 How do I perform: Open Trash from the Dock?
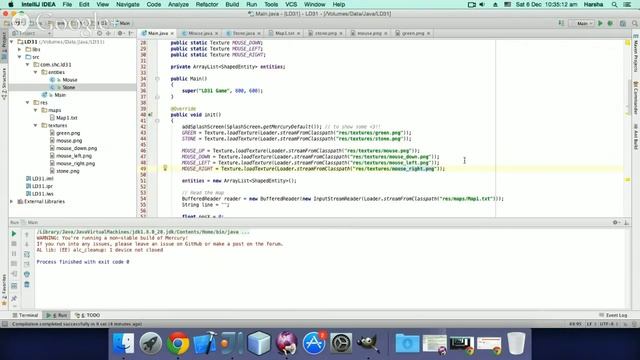pyautogui.click(x=516, y=342)
